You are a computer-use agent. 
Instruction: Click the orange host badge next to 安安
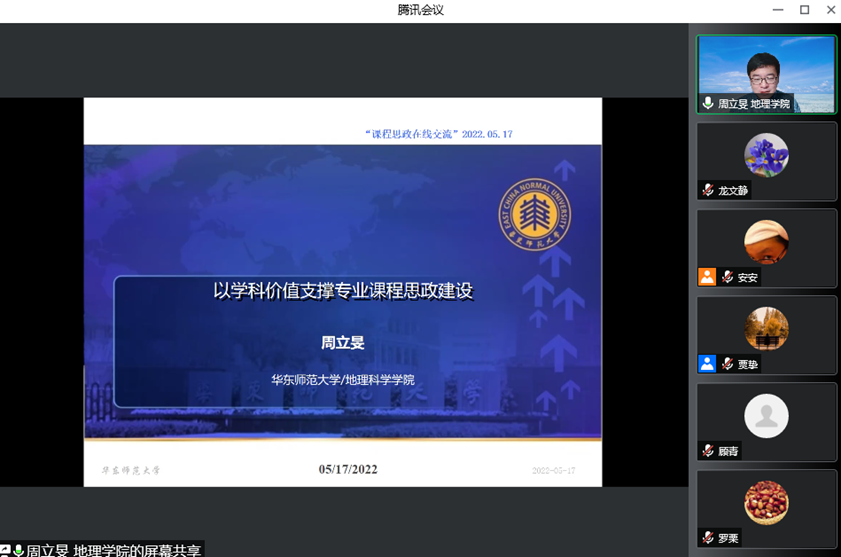(x=707, y=277)
